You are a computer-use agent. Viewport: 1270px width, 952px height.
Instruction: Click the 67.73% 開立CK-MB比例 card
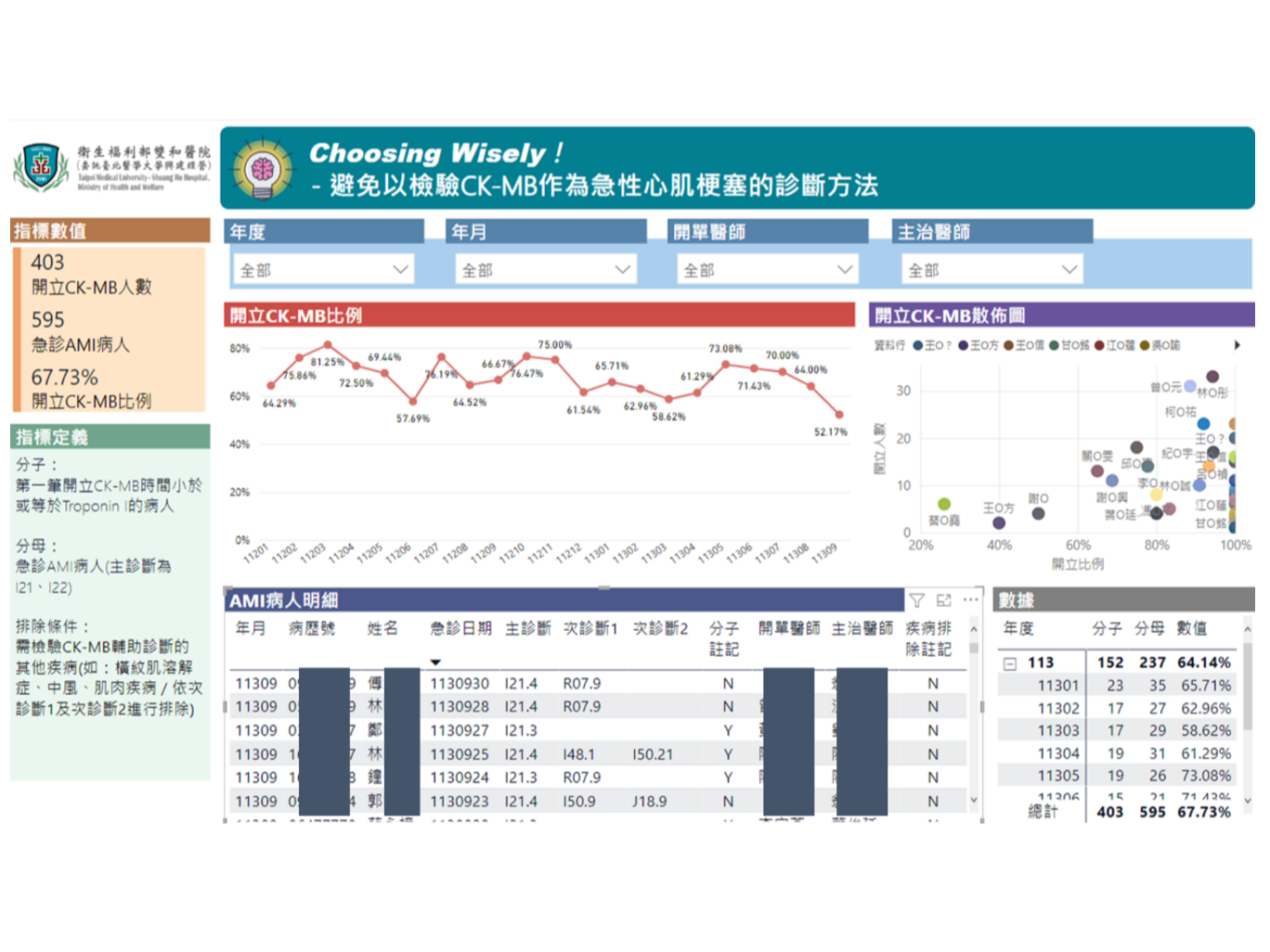[x=91, y=390]
